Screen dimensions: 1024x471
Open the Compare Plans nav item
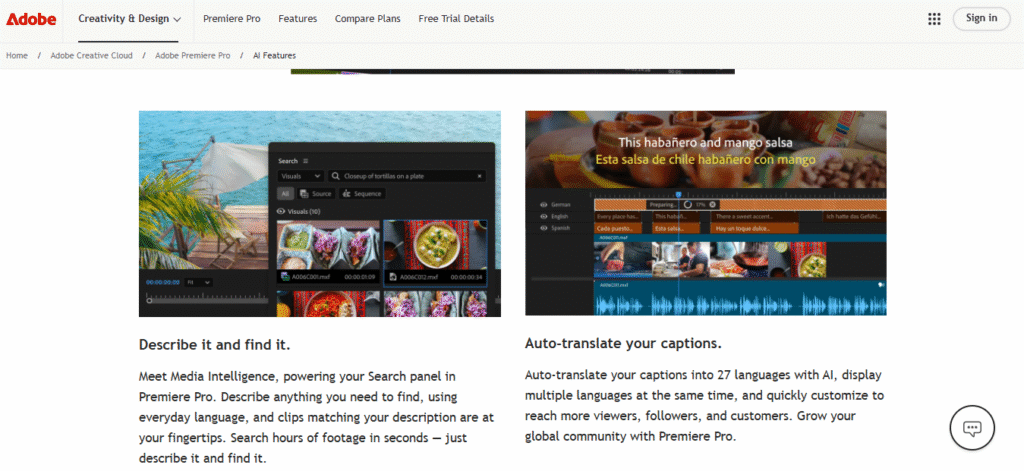pyautogui.click(x=368, y=19)
